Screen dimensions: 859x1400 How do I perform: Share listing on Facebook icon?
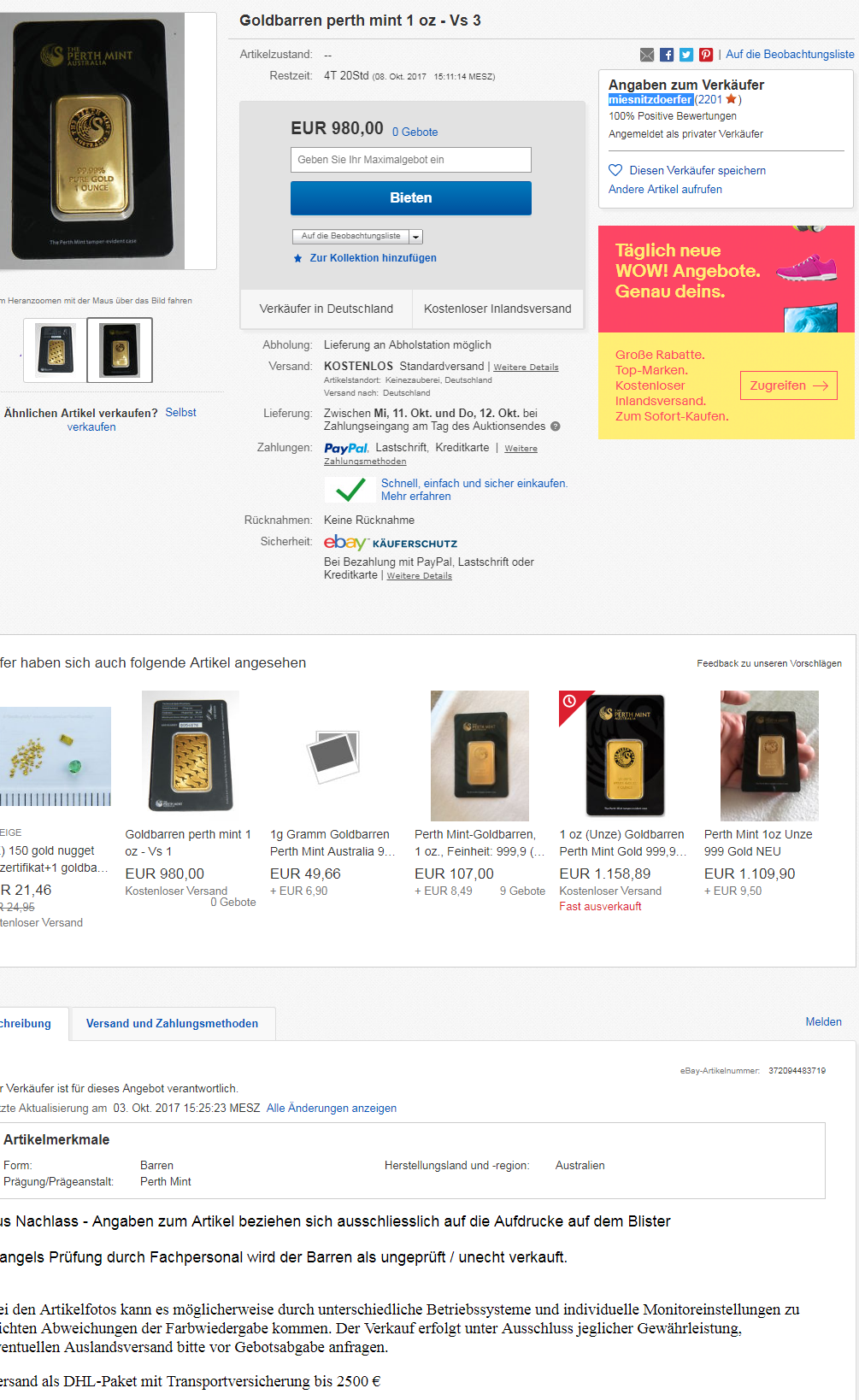667,55
